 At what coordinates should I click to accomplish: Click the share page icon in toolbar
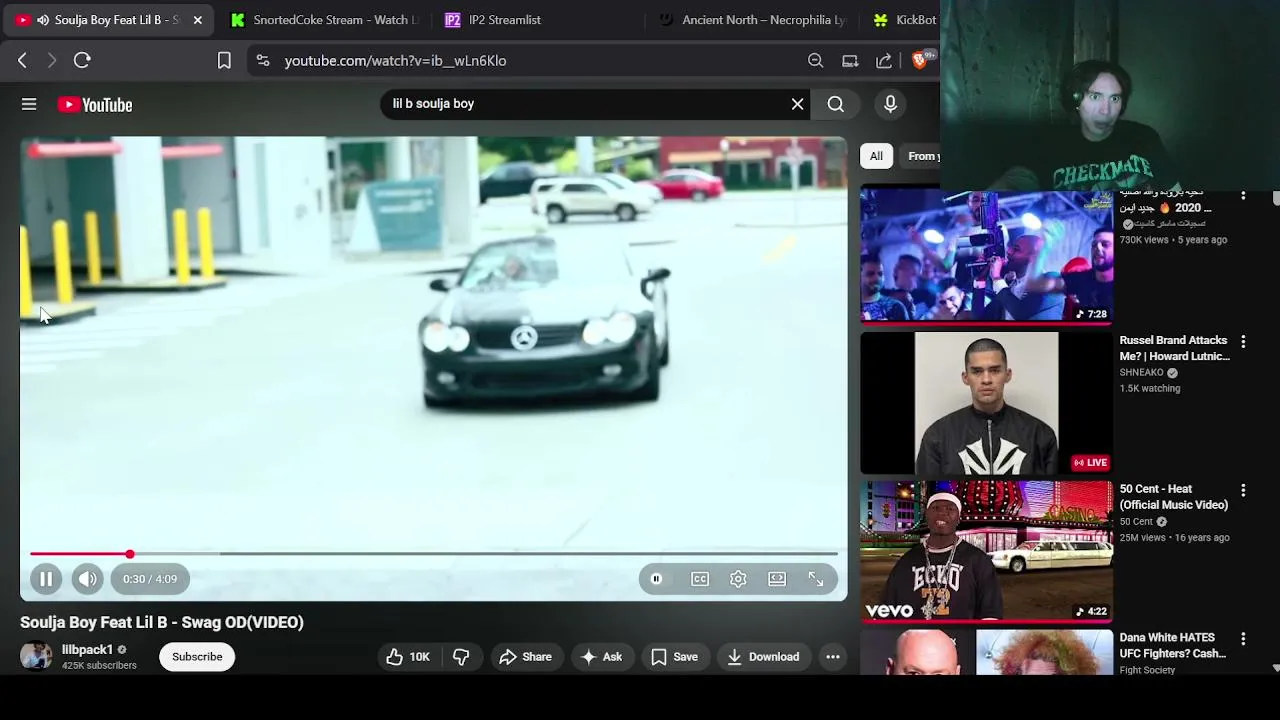point(884,61)
